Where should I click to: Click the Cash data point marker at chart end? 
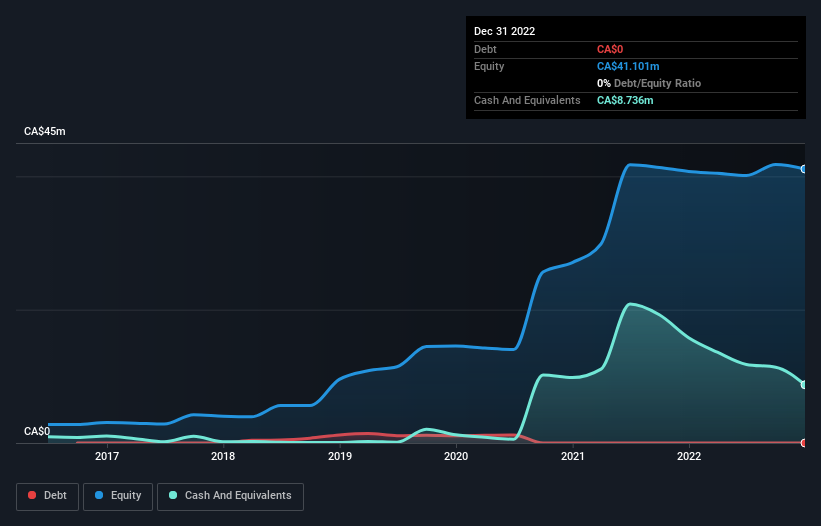(804, 385)
